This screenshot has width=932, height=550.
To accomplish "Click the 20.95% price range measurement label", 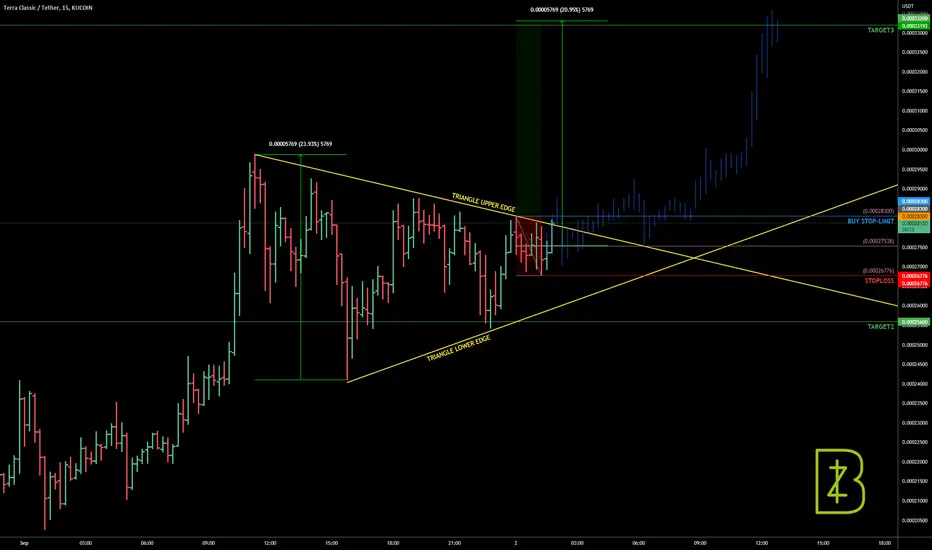I will (562, 10).
